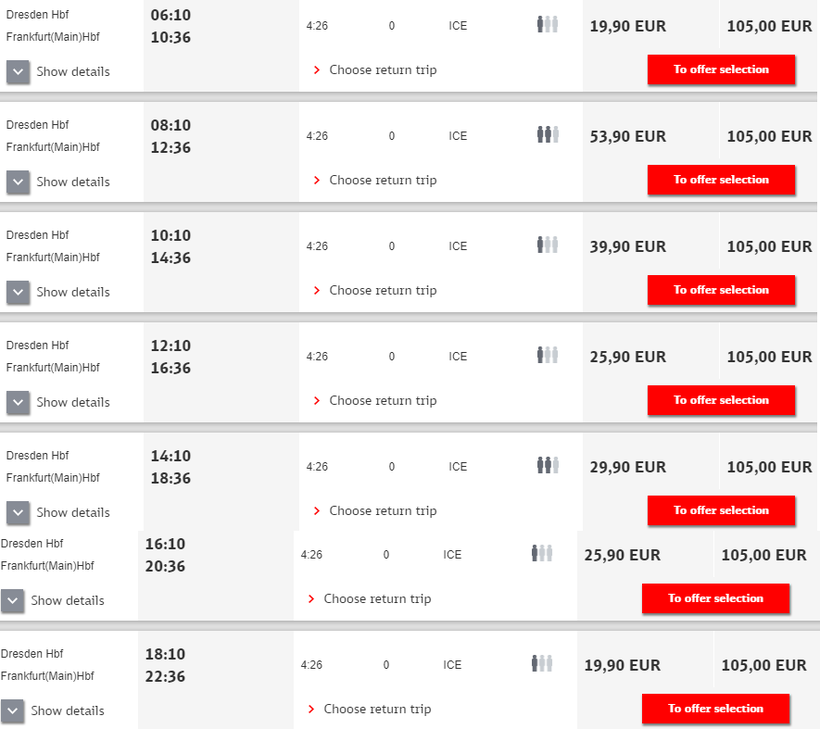This screenshot has width=820, height=729.
Task: Open offer selection for 08:10 train
Action: (x=721, y=180)
